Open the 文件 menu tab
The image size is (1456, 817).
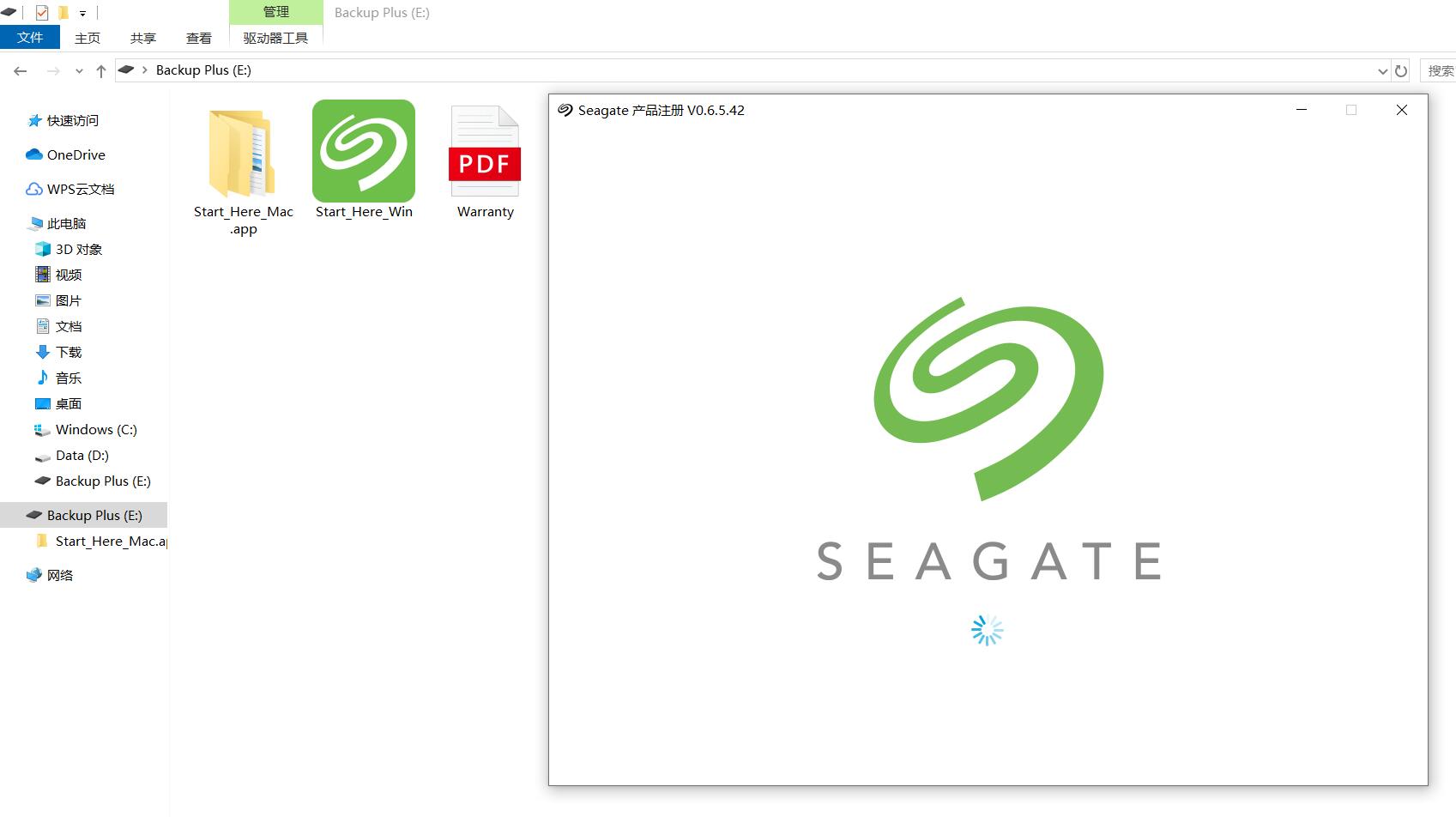pos(30,38)
